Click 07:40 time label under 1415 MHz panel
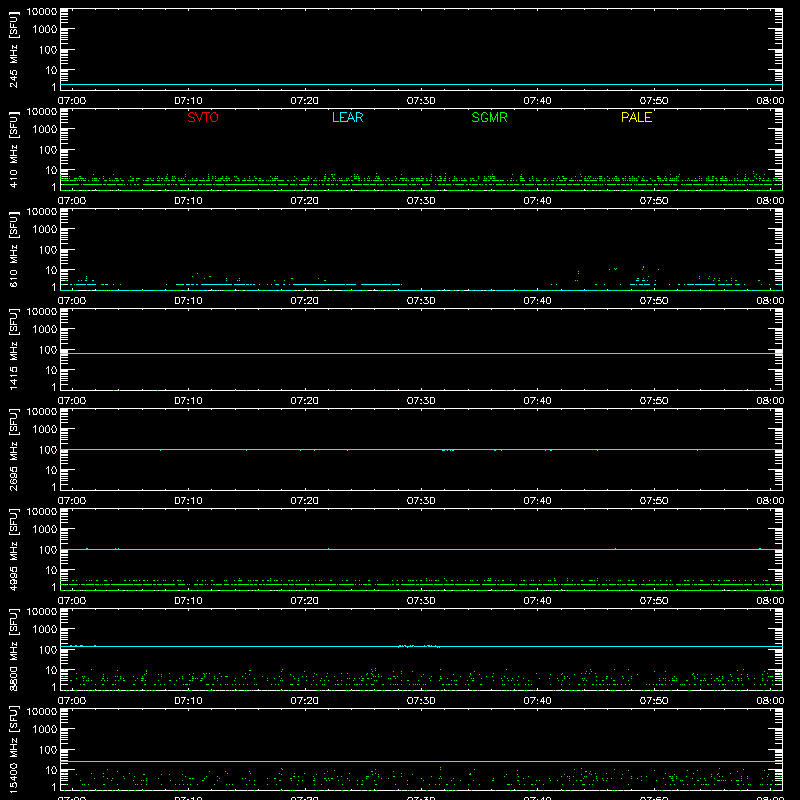This screenshot has width=800, height=800. coord(537,401)
